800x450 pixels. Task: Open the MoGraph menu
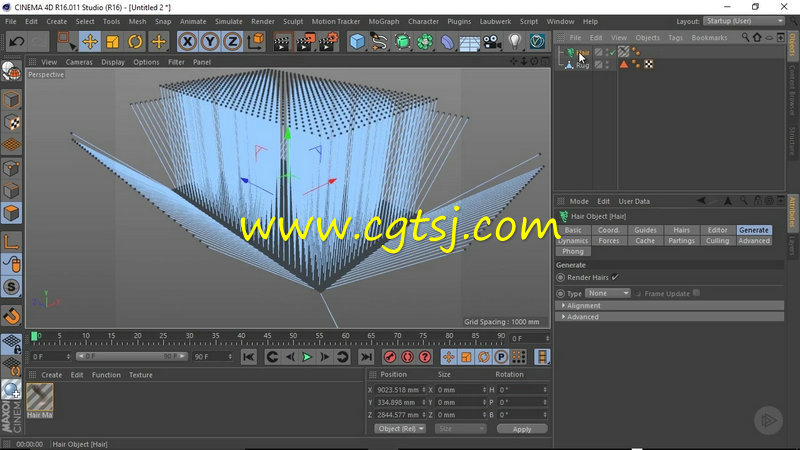click(384, 21)
